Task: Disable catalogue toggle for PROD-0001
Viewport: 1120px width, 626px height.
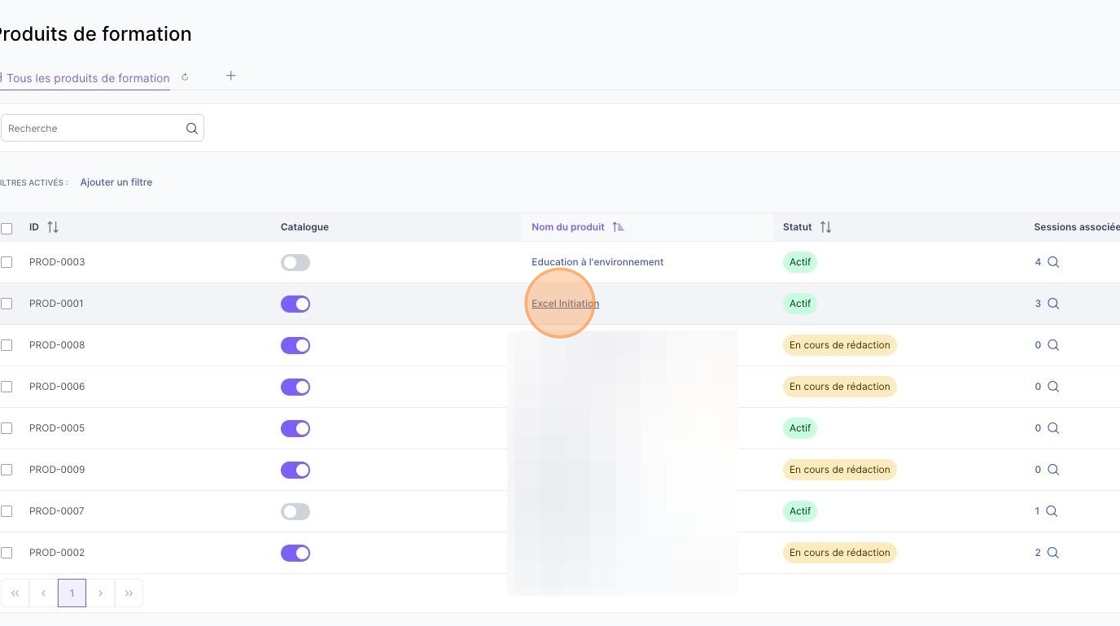Action: [295, 304]
